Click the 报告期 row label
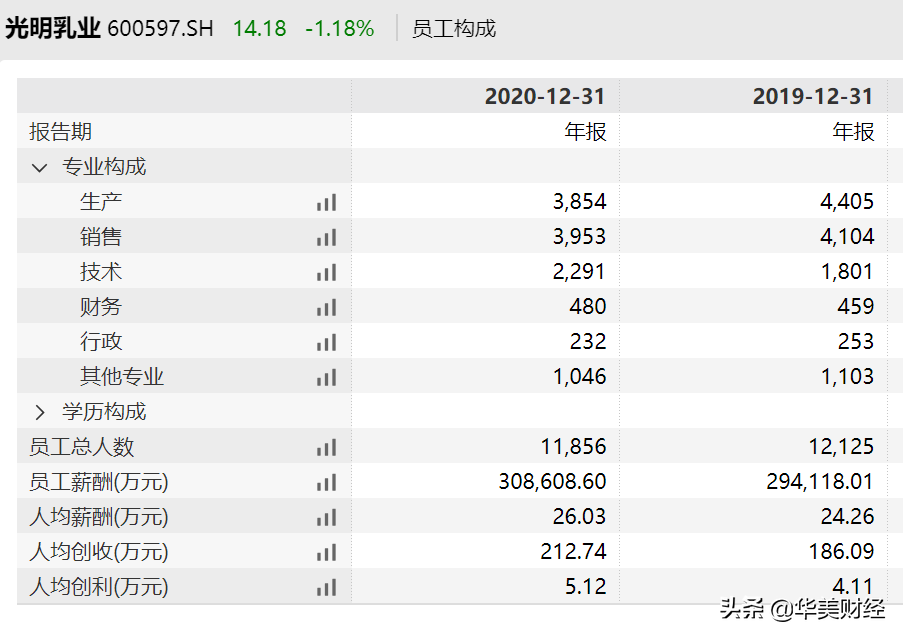903x638 pixels. 60,132
